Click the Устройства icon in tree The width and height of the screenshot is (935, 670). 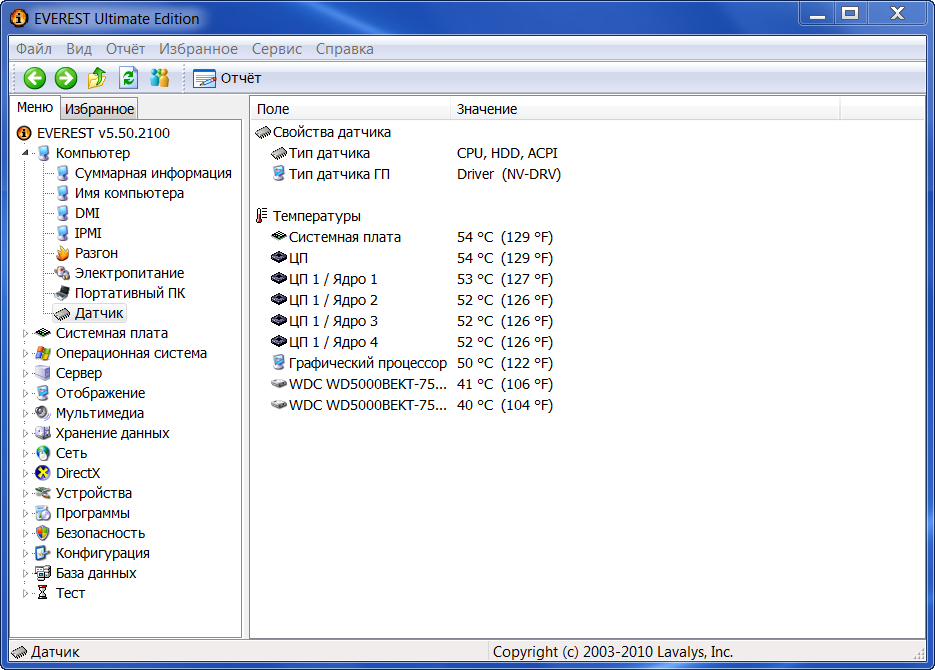tap(43, 493)
